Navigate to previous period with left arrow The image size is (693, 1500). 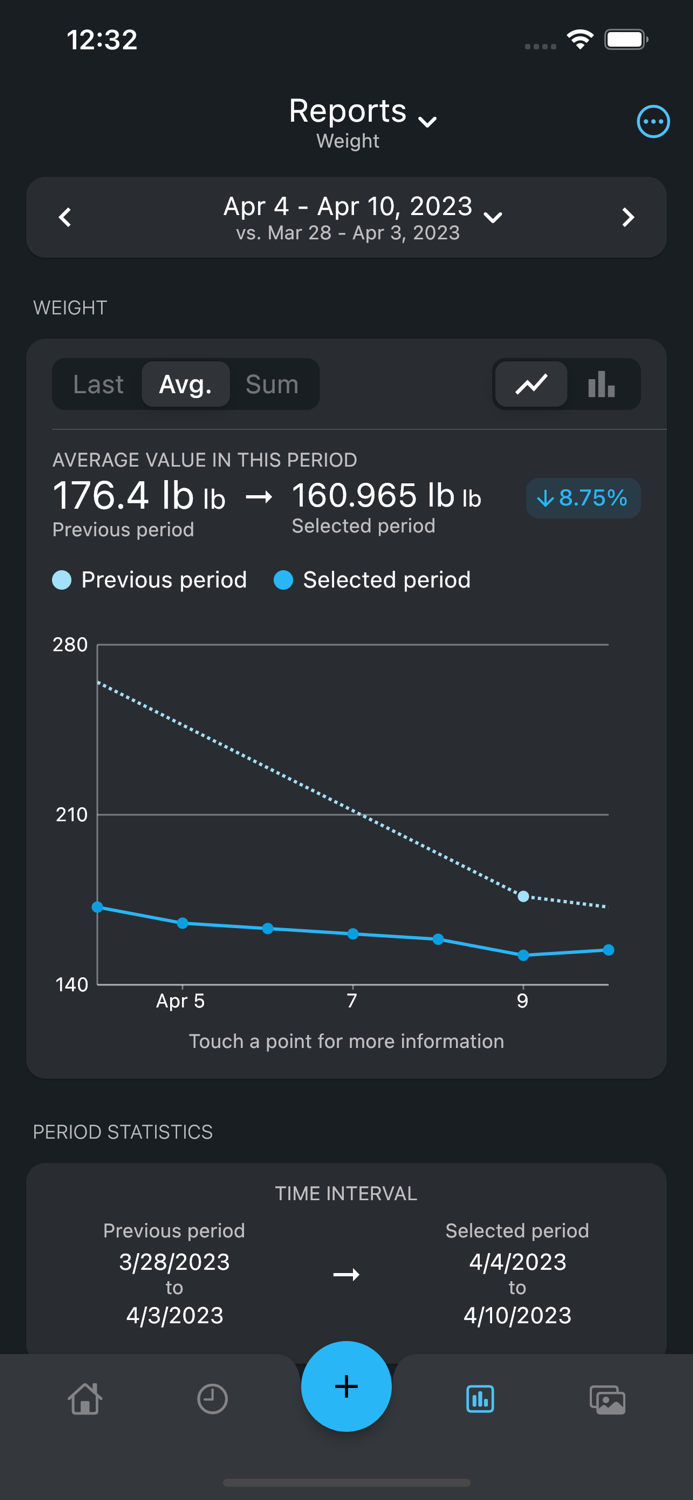pyautogui.click(x=65, y=217)
